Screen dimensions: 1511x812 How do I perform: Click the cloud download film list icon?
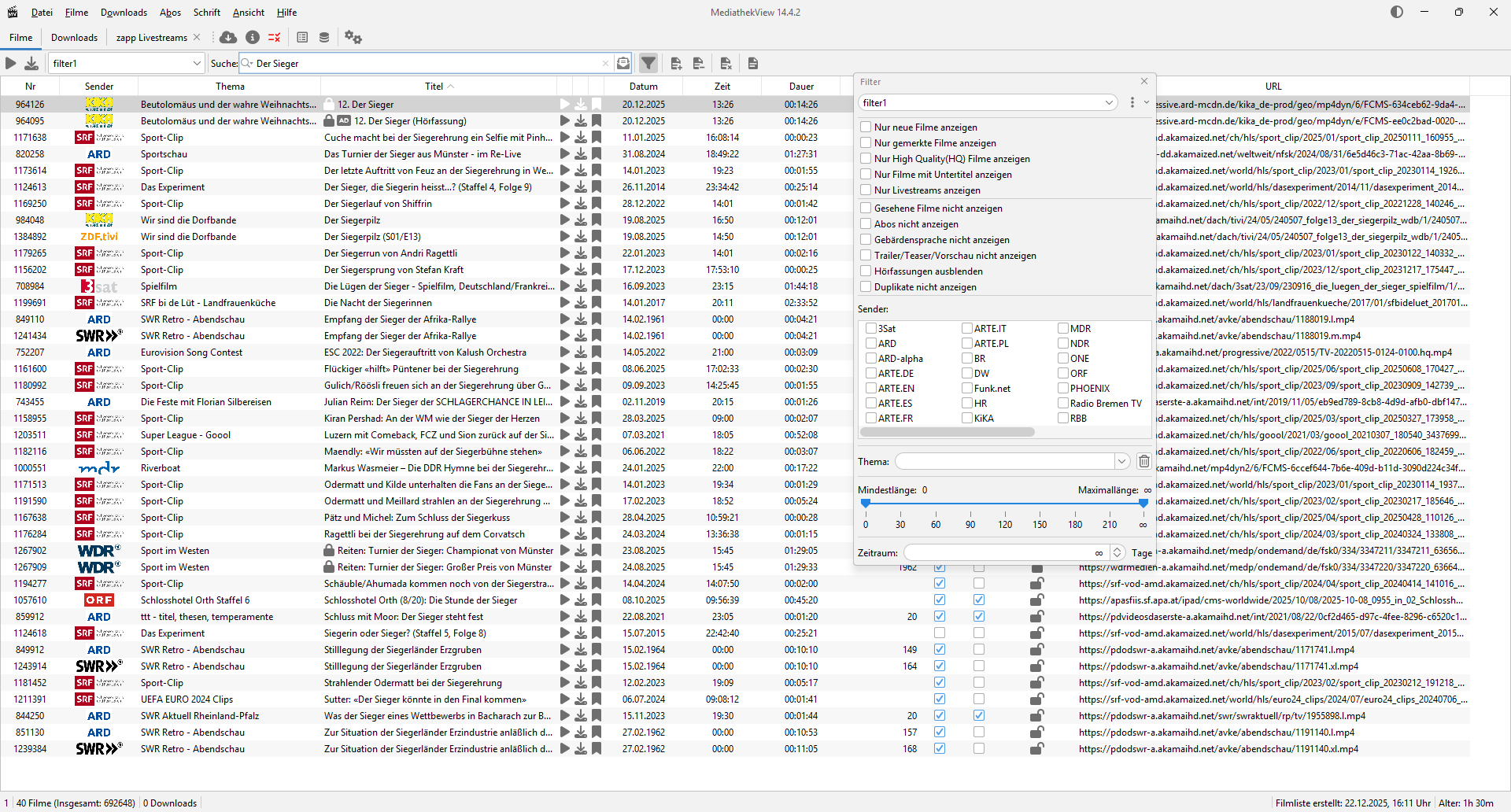click(x=228, y=37)
